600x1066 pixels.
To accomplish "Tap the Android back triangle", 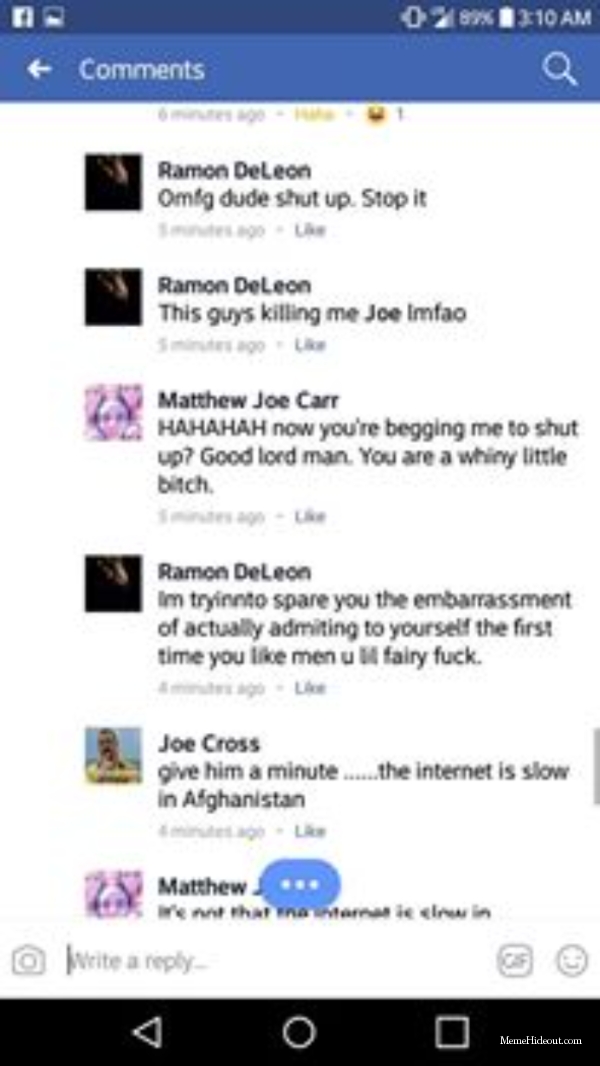I will click(x=147, y=1032).
